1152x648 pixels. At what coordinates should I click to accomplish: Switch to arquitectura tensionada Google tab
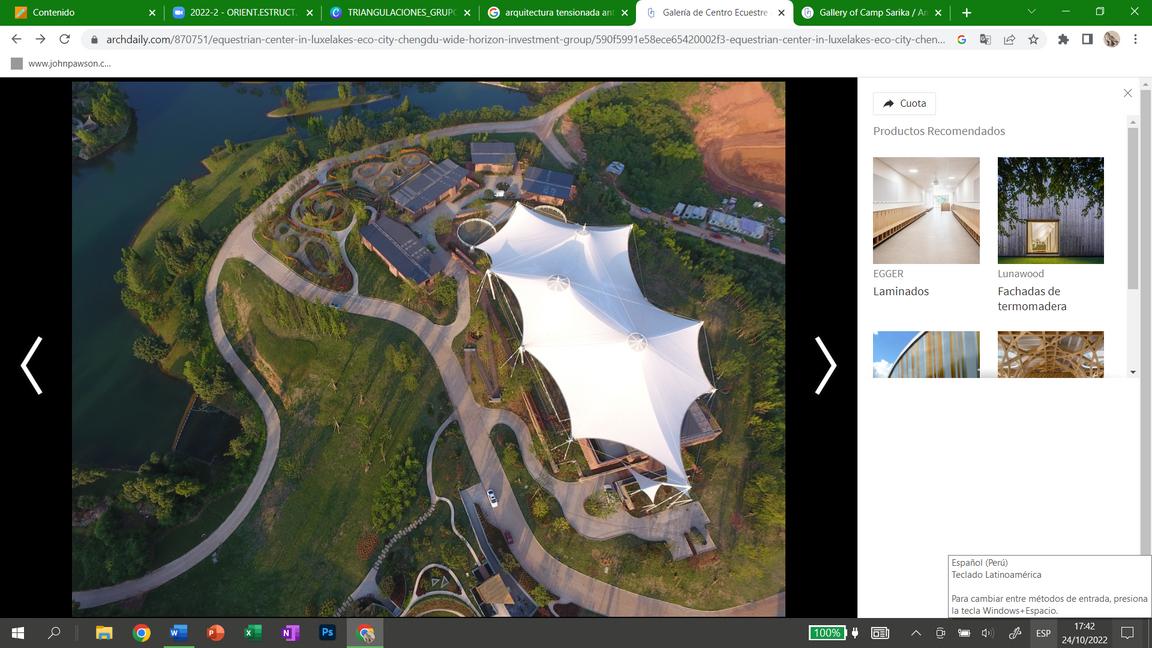pyautogui.click(x=559, y=12)
